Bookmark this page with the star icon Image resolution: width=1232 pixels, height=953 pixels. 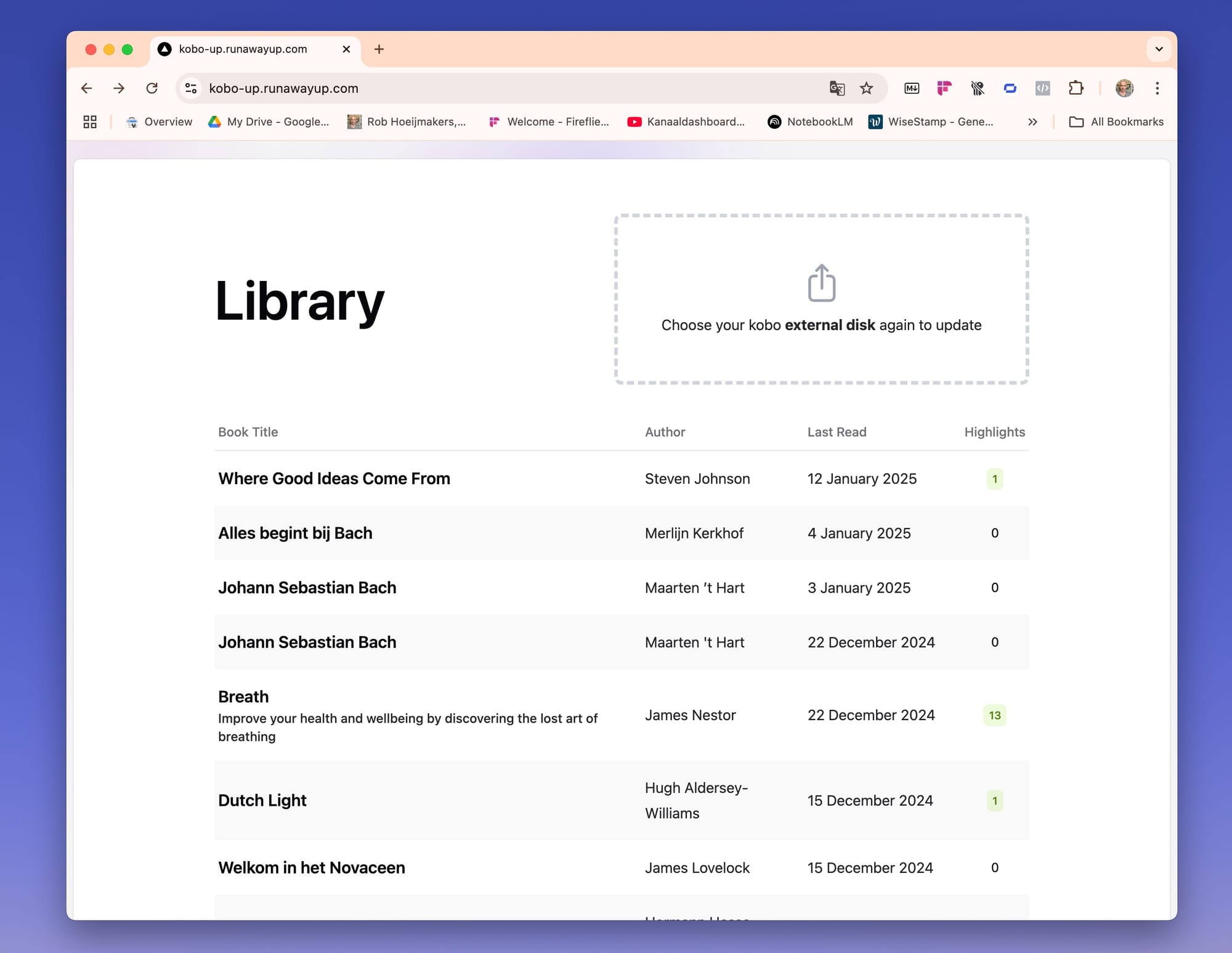click(x=867, y=88)
